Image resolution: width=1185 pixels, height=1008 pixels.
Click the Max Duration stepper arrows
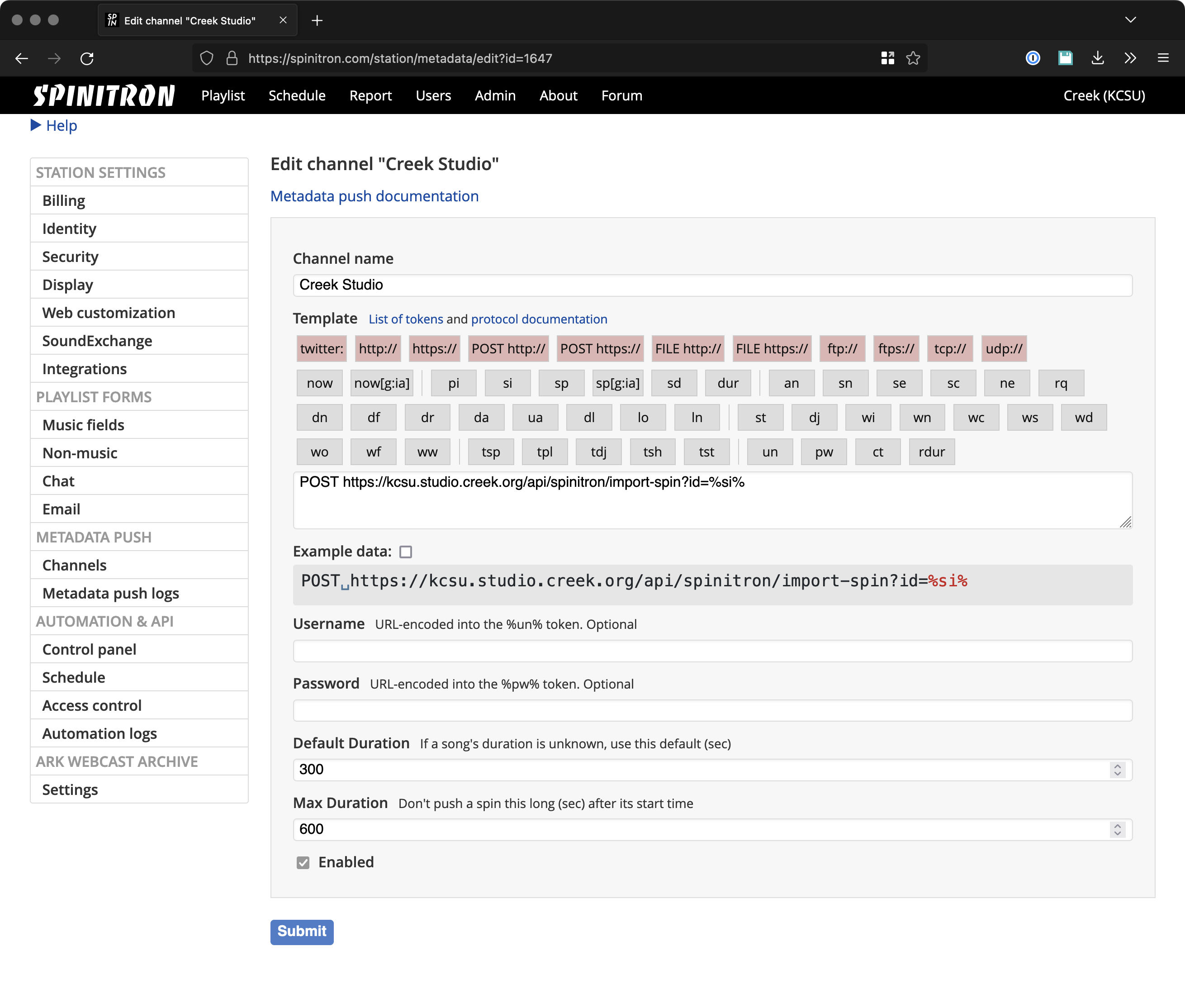coord(1117,829)
